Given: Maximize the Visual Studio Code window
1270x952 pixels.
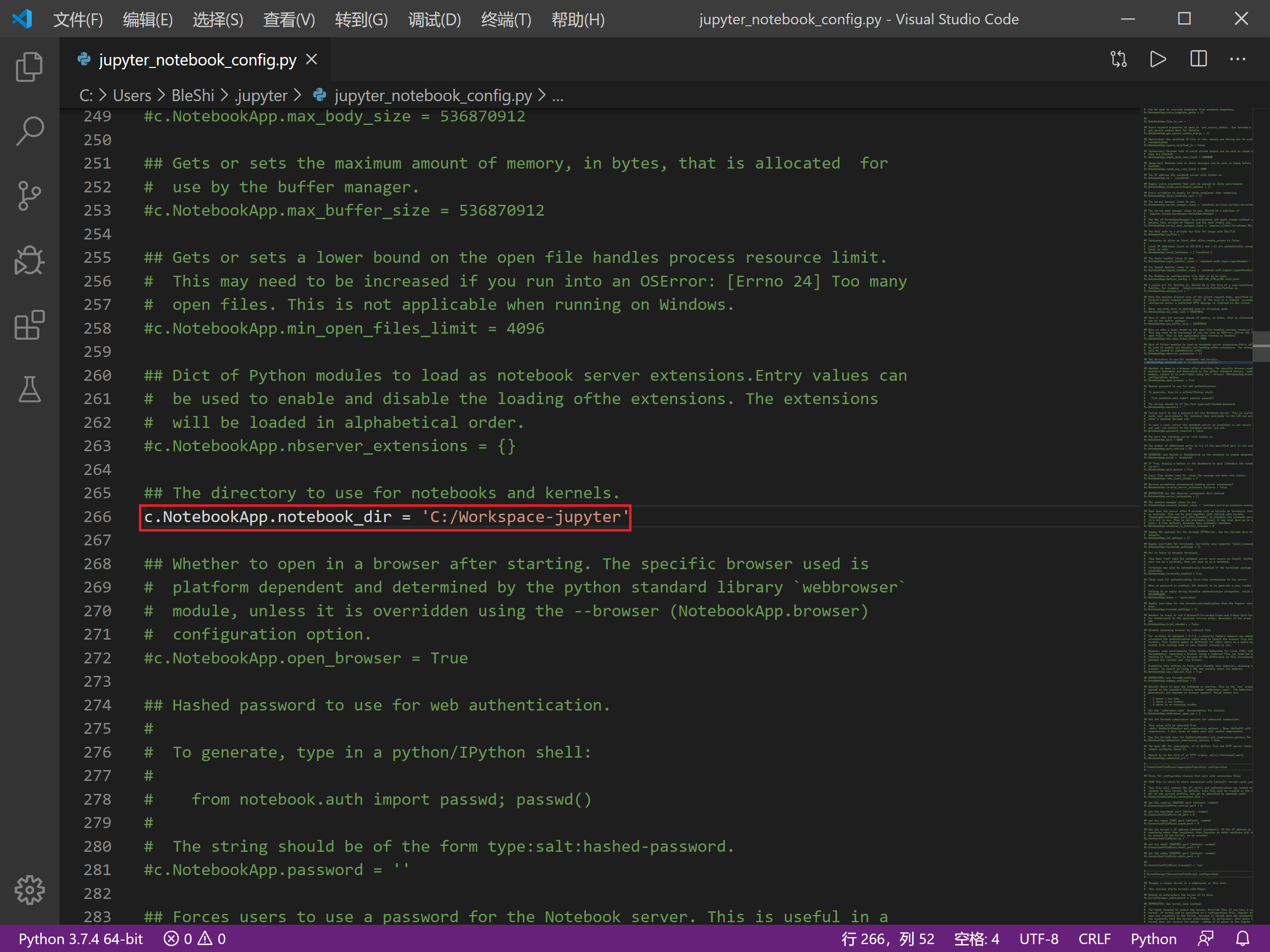Looking at the screenshot, I should coord(1185,19).
